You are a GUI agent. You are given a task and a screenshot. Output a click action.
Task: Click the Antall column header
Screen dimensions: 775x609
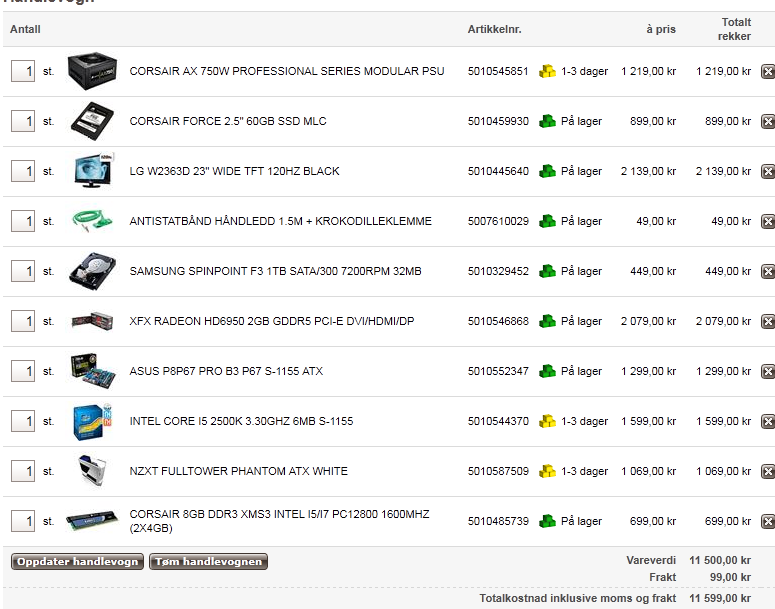(x=25, y=29)
